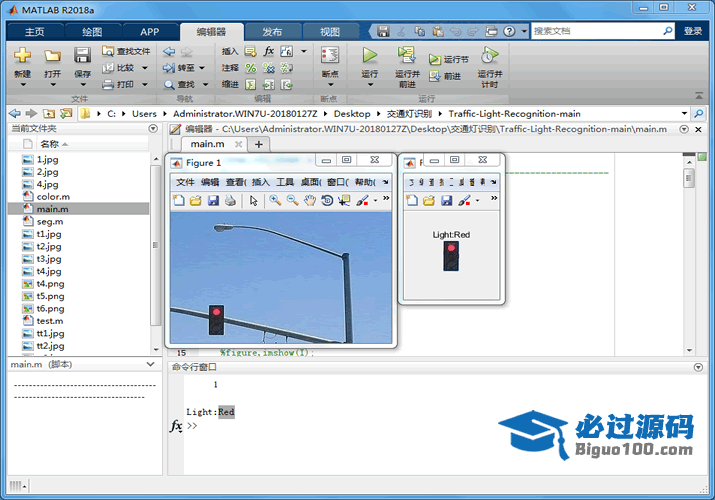
Task: Toggle the Edit Plot arrow tool in Figure 1
Action: click(x=254, y=201)
